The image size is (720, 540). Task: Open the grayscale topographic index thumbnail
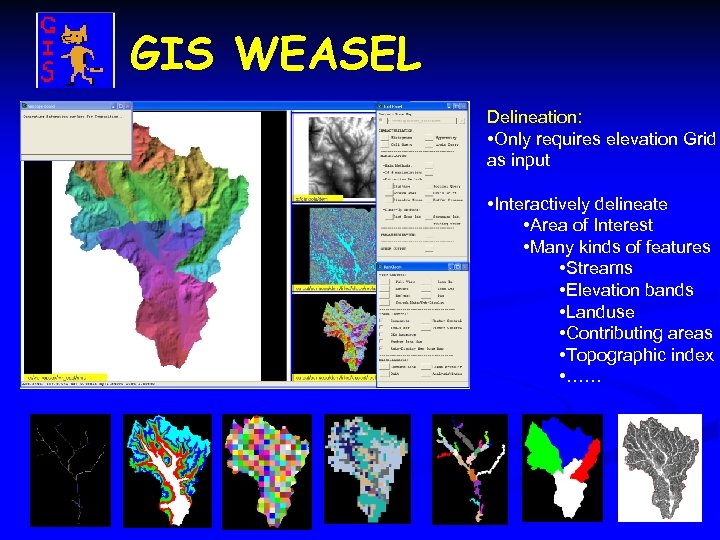[x=660, y=468]
